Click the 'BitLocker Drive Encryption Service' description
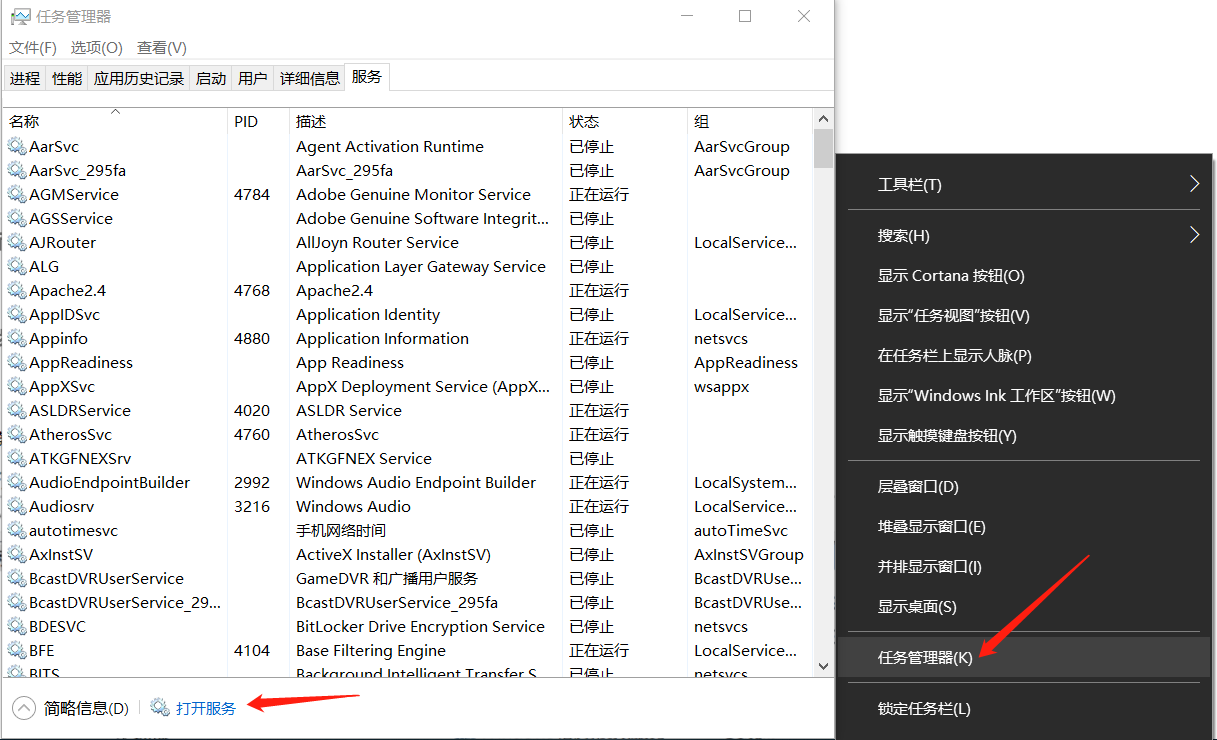Screen dimensions: 1217x740 [x=420, y=626]
